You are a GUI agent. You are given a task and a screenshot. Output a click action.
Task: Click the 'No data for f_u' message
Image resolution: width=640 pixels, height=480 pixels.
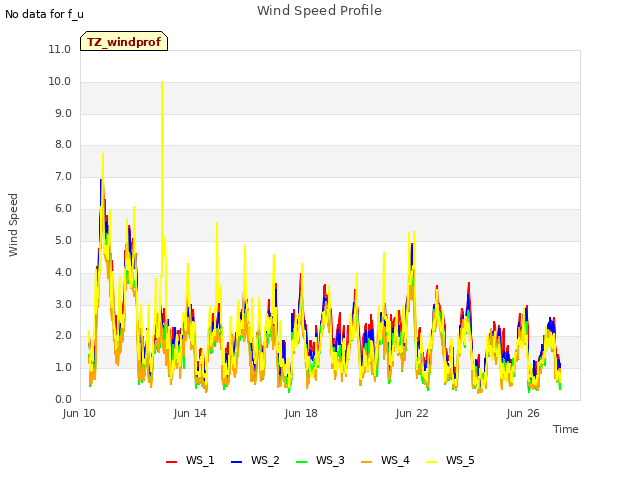pos(44,14)
